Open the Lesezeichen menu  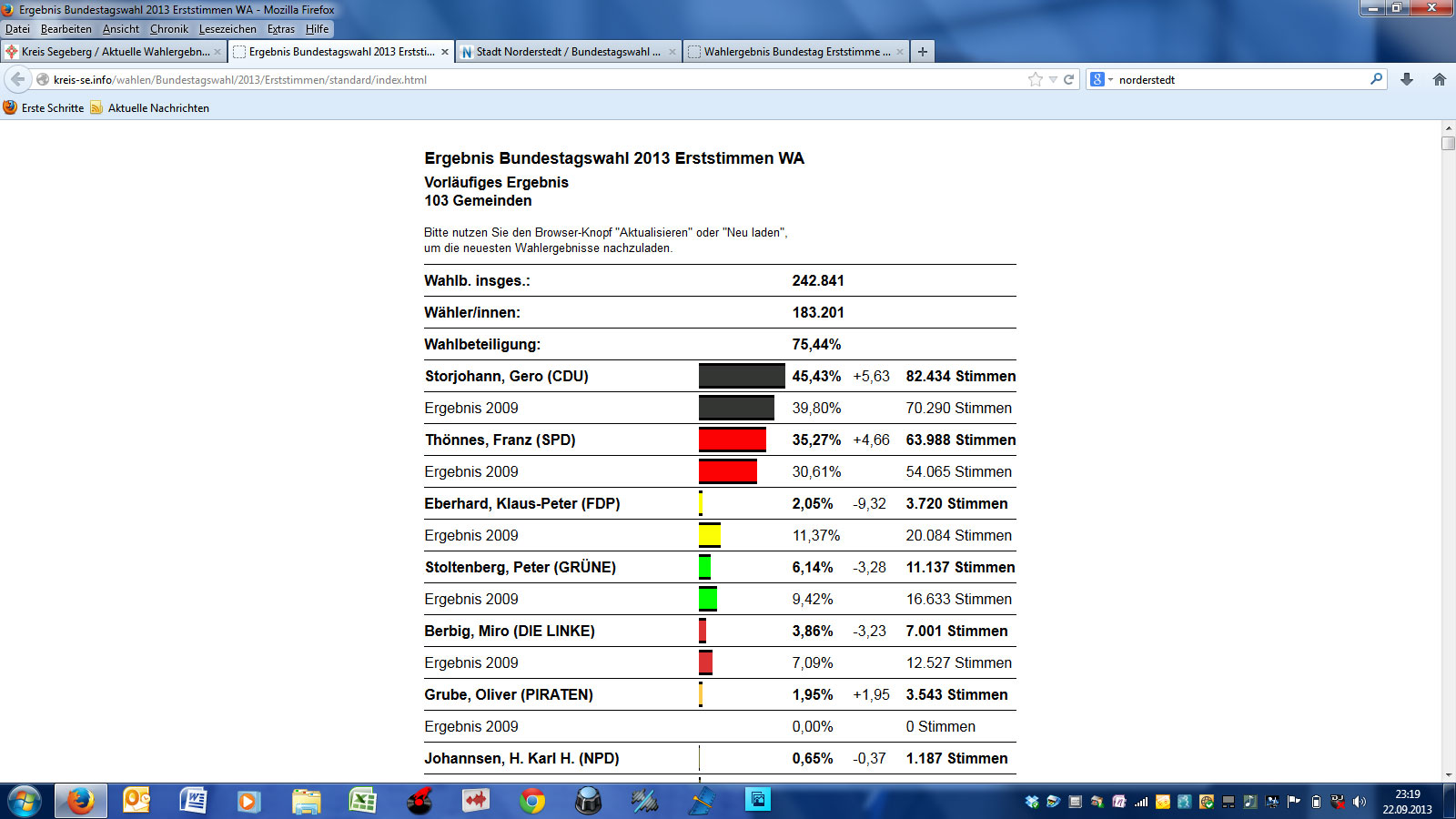point(227,29)
